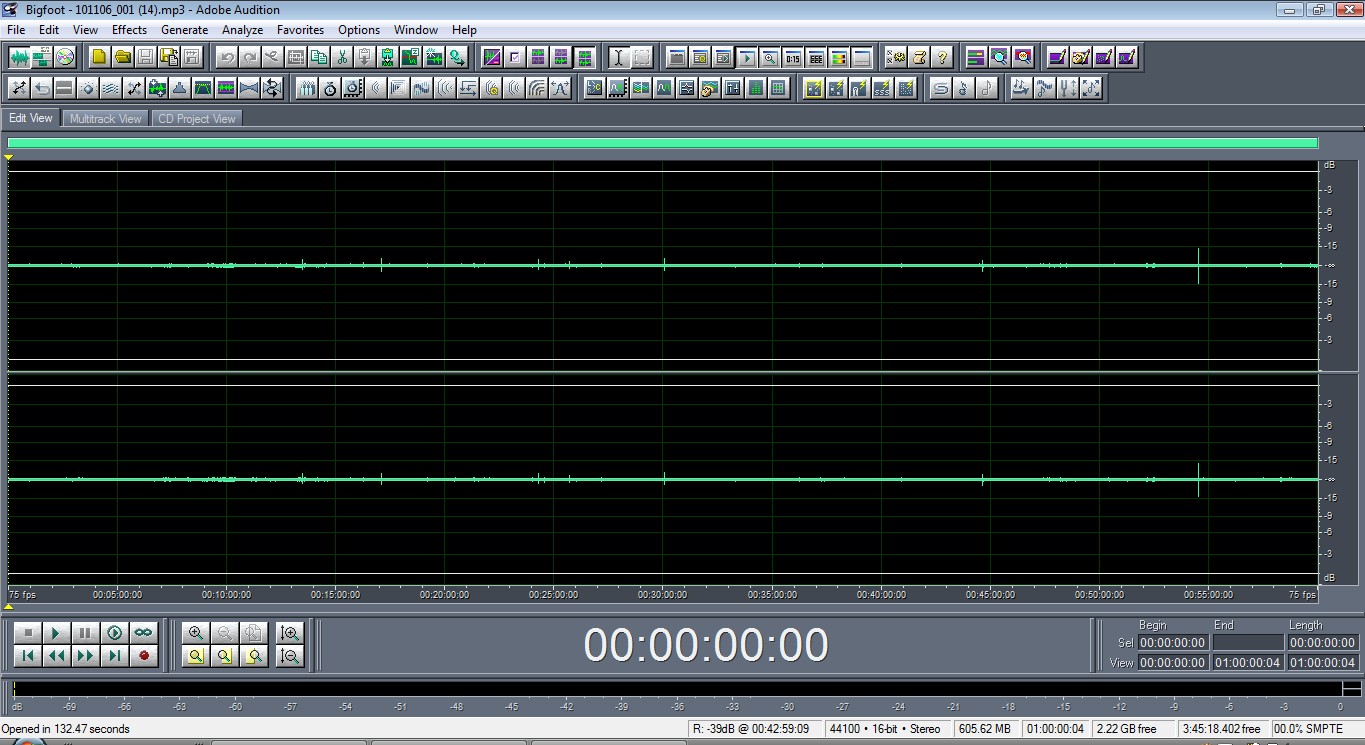This screenshot has height=745, width=1365.
Task: Click the Play button in transport controls
Action: (57, 633)
